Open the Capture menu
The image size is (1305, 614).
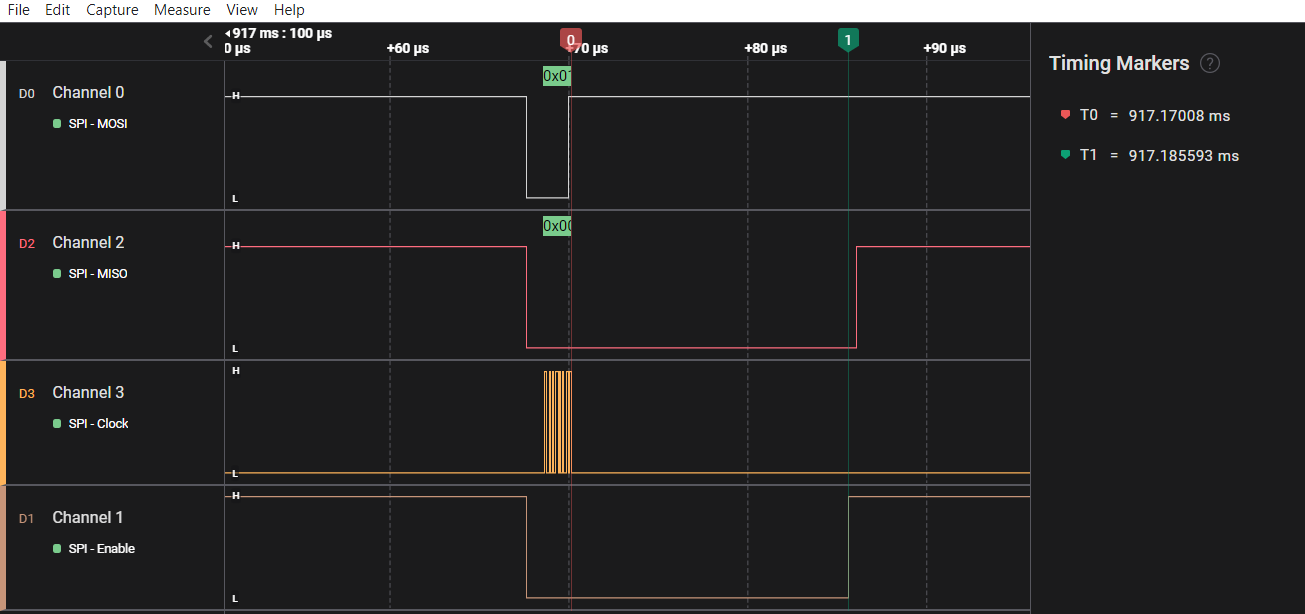(x=112, y=10)
